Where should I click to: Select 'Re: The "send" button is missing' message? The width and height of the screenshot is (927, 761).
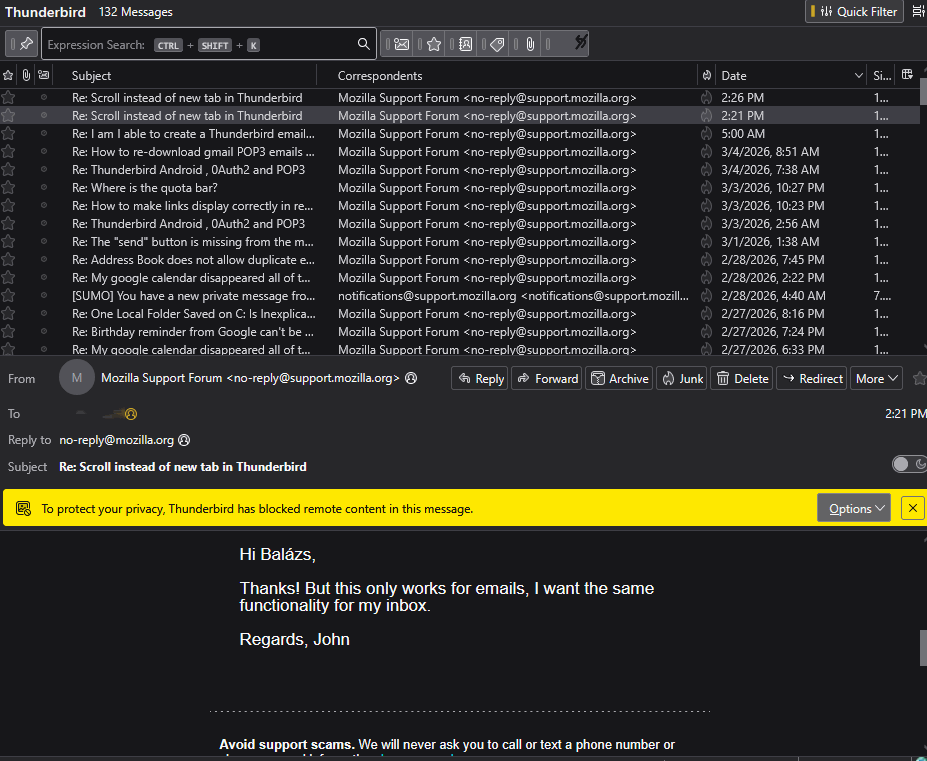point(461,242)
